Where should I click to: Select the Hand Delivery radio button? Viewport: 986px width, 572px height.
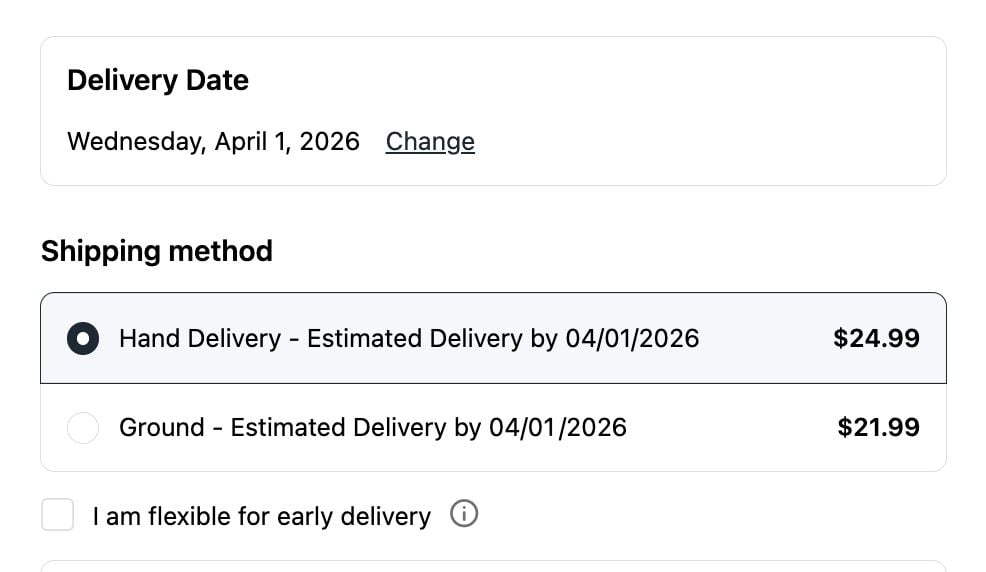pyautogui.click(x=83, y=339)
